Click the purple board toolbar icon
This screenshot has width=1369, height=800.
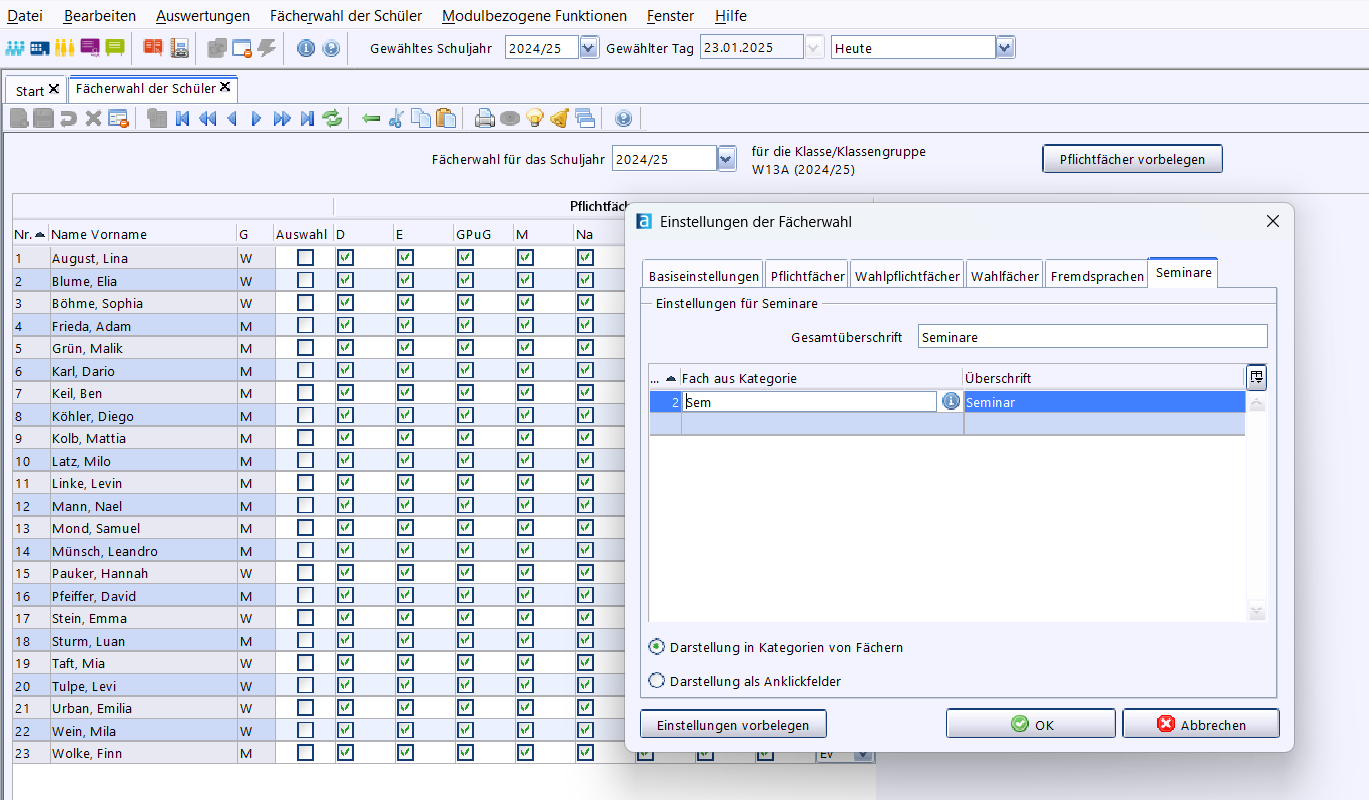[90, 48]
